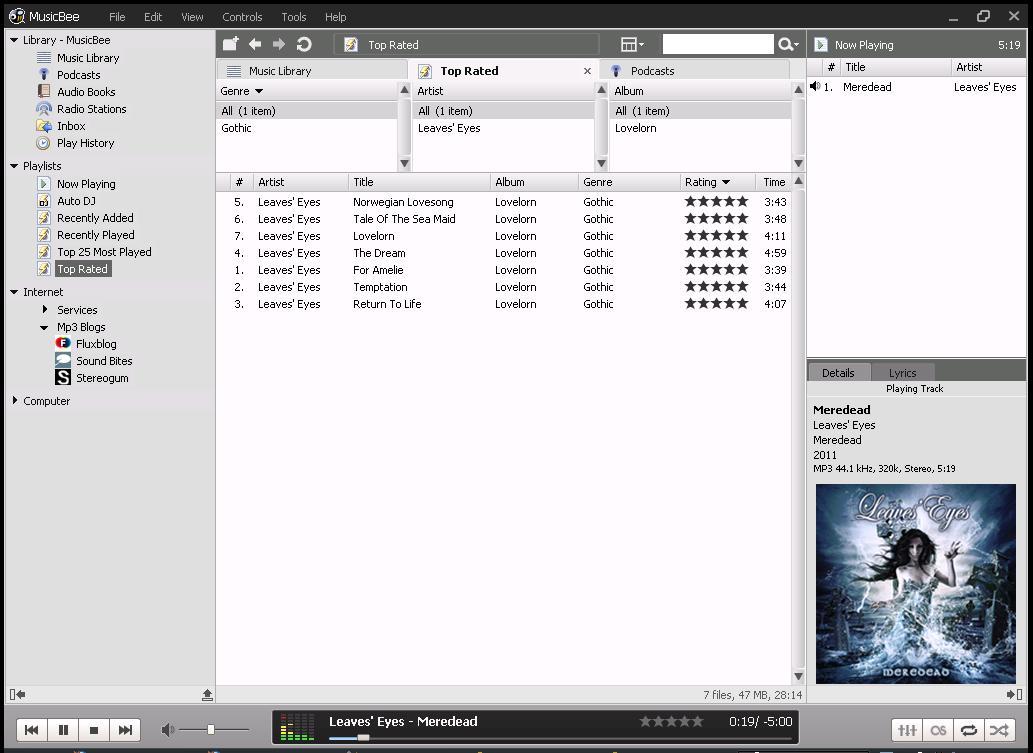The height and width of the screenshot is (753, 1033).
Task: Pause the current playback
Action: click(63, 729)
